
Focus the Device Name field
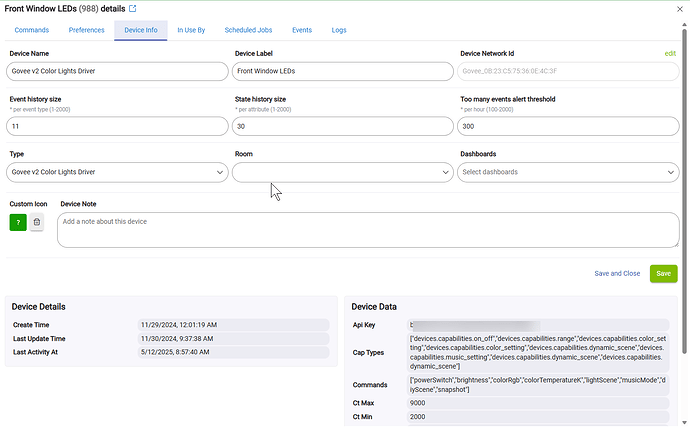pos(117,71)
